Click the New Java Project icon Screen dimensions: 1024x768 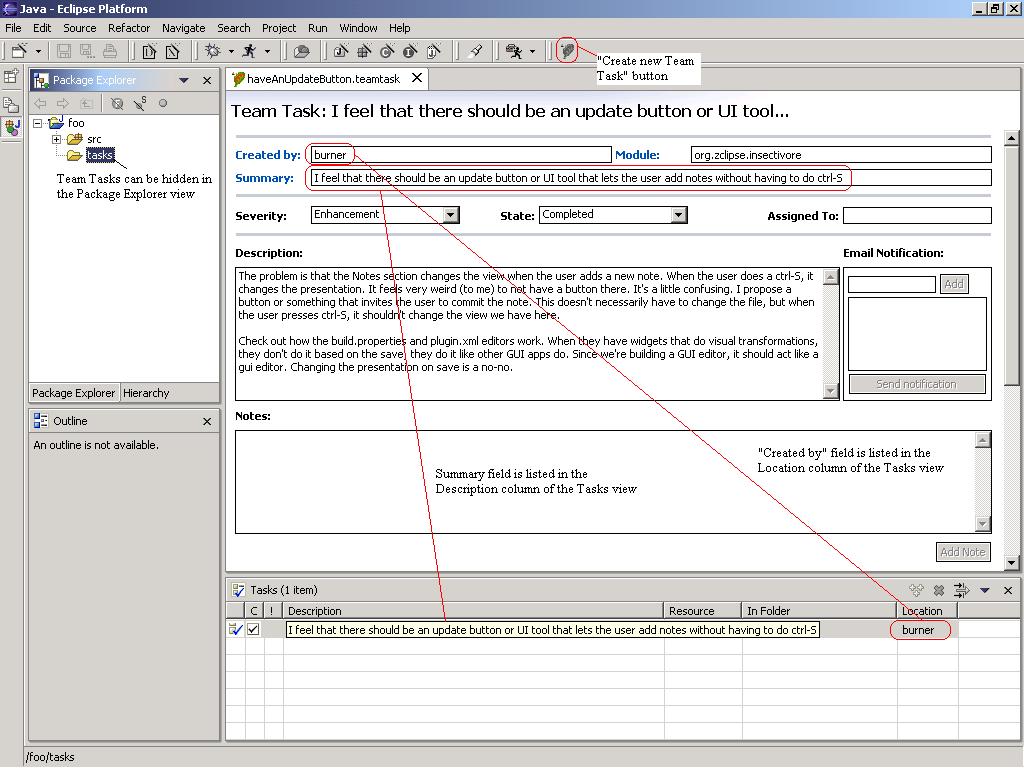pos(341,51)
